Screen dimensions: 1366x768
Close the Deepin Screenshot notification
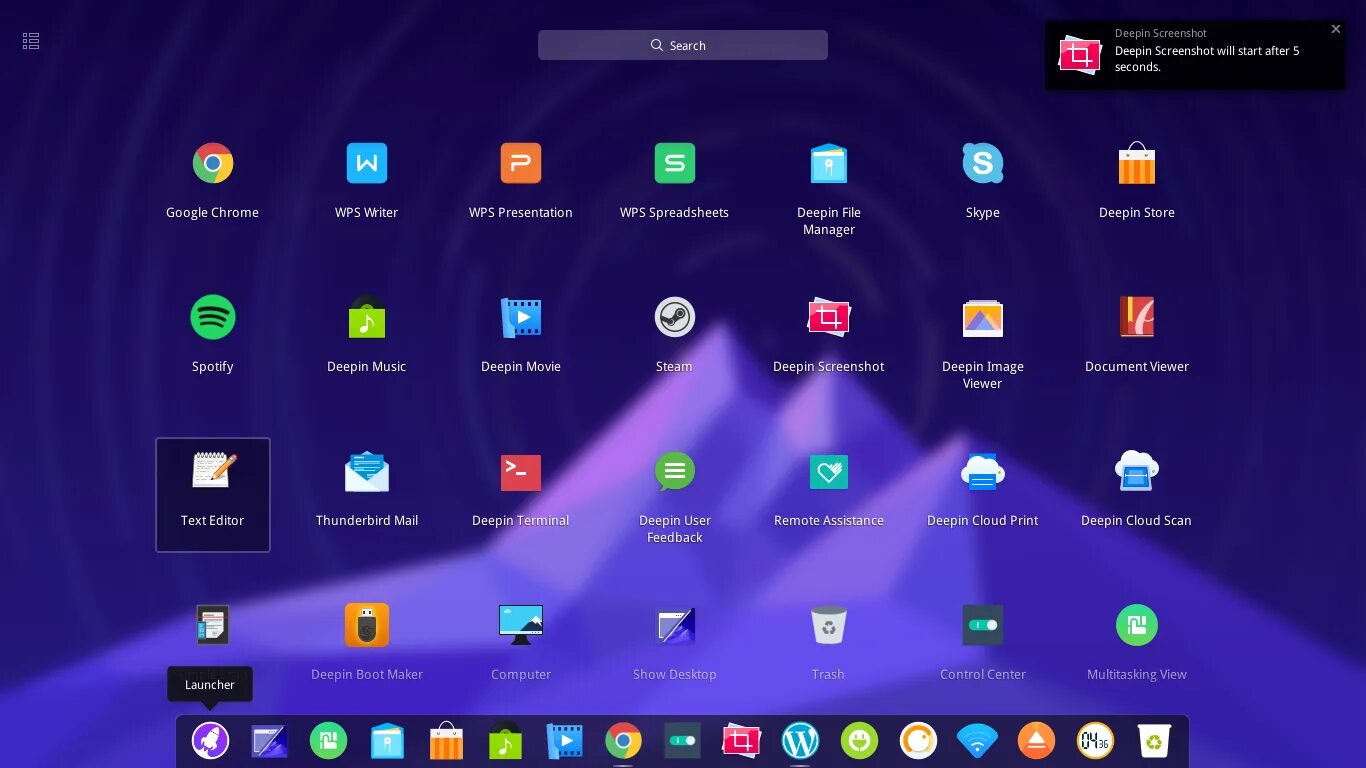point(1335,29)
